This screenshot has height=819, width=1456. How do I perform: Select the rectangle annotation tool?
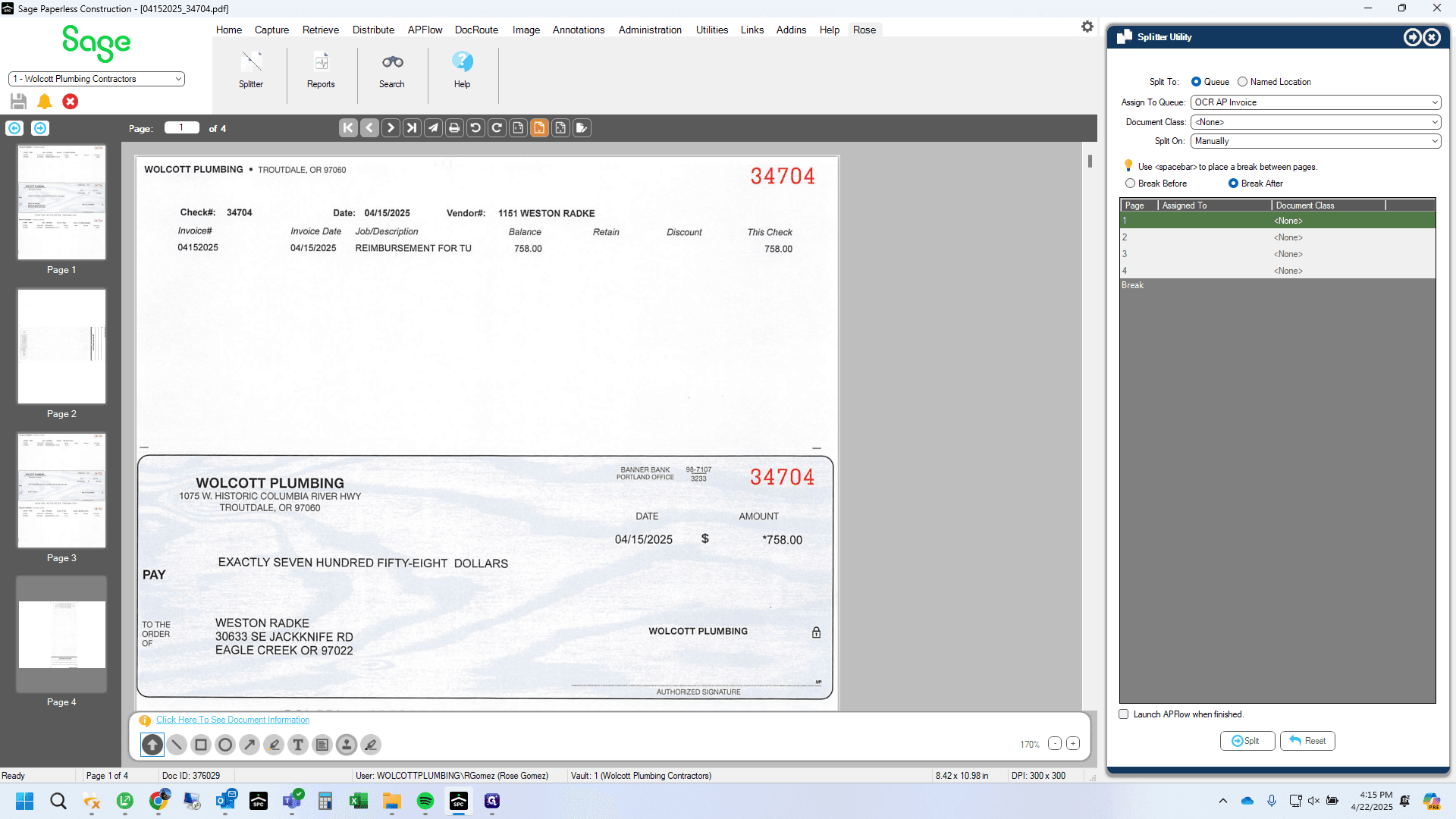(201, 745)
